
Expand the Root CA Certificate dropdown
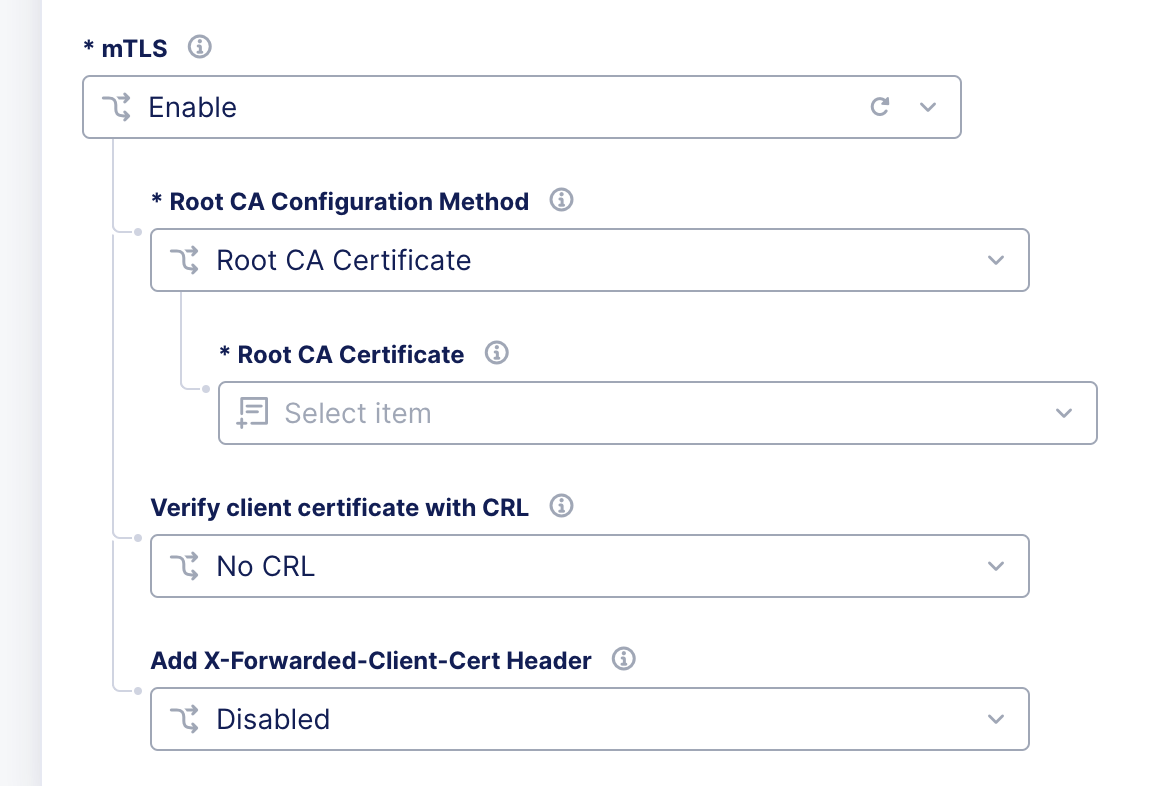(1063, 412)
